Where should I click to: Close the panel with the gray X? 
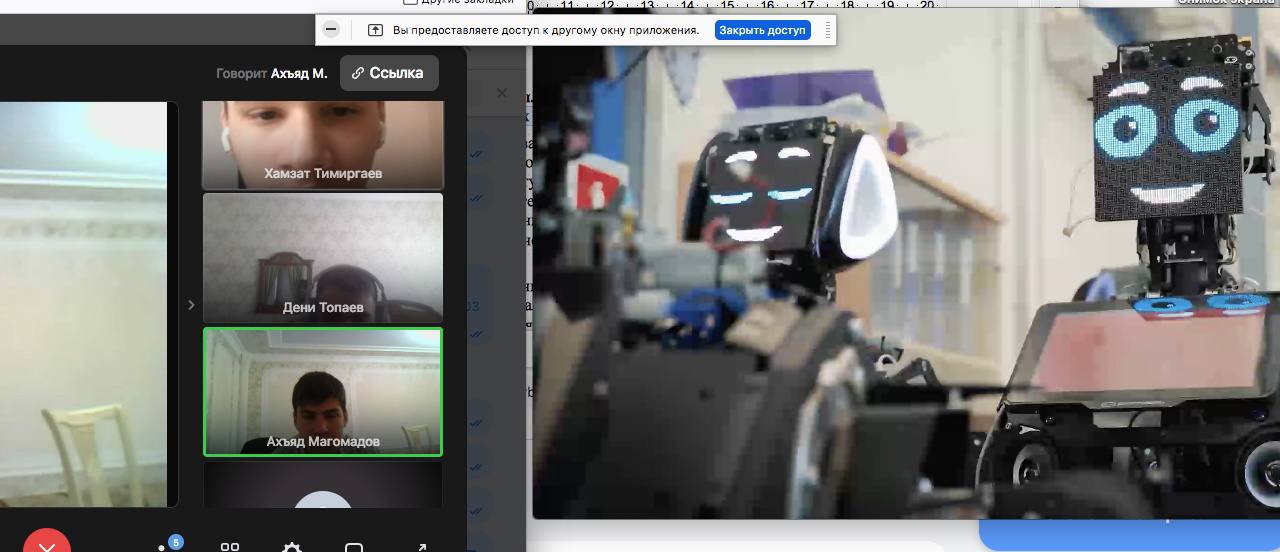coord(502,93)
